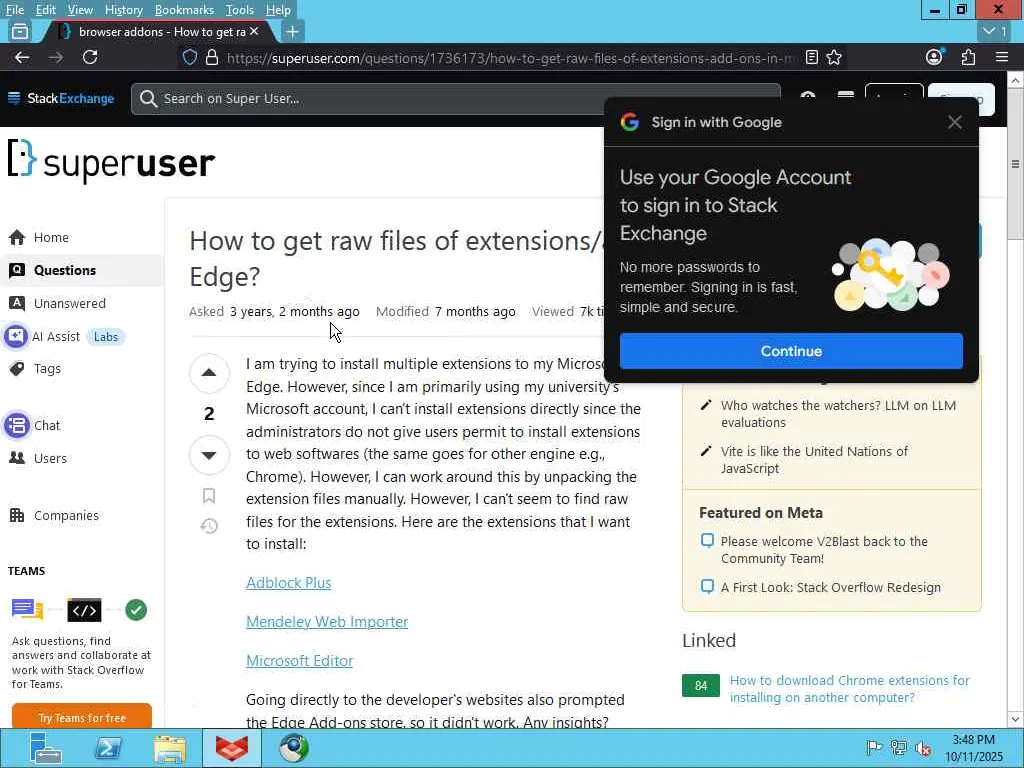Open the Tools menu

[x=240, y=10]
